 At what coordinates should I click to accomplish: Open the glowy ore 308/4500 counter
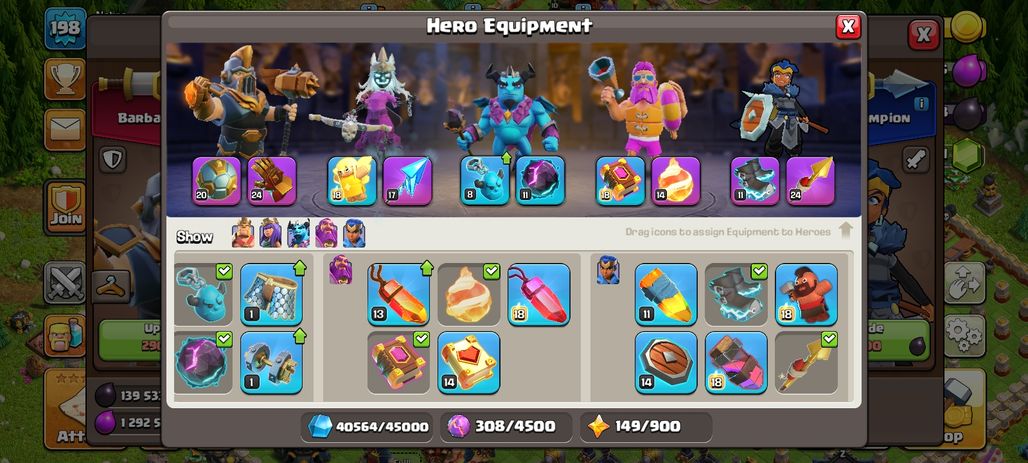click(506, 427)
